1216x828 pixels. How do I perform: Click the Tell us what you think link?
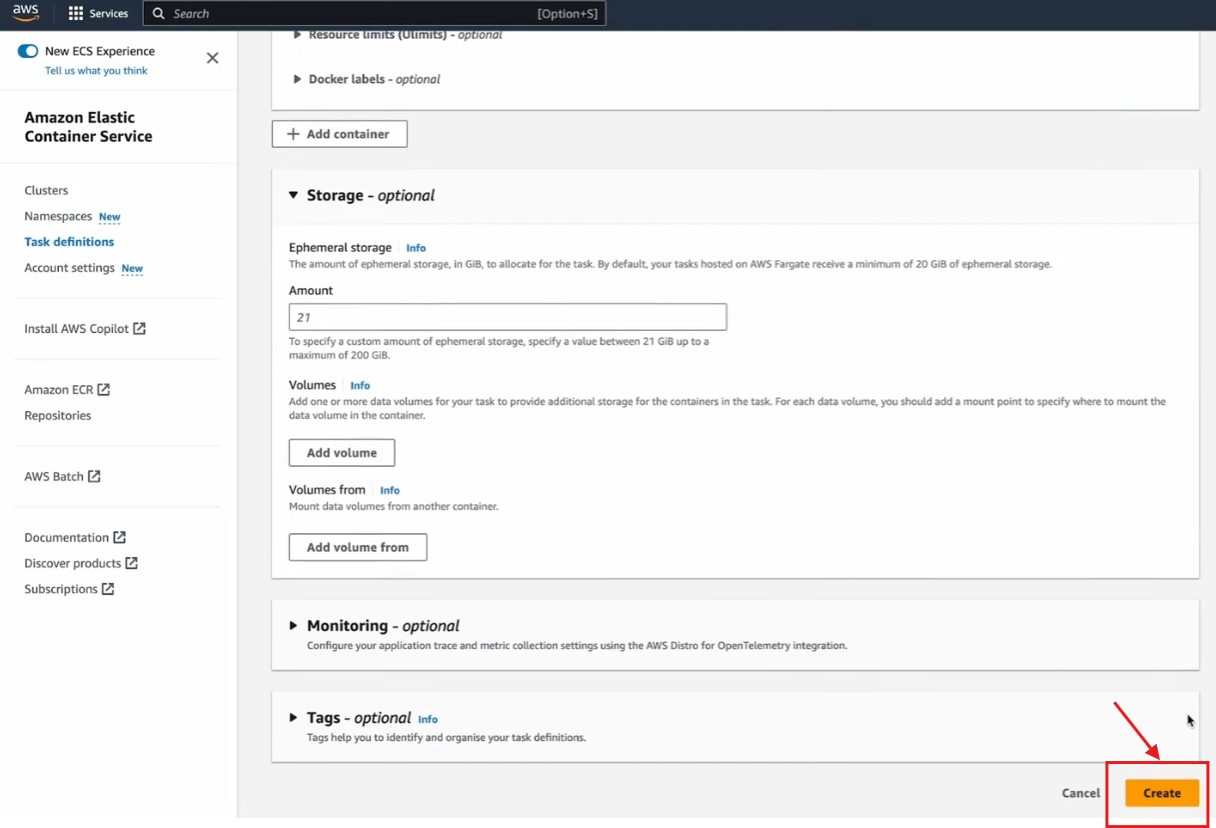tap(96, 71)
